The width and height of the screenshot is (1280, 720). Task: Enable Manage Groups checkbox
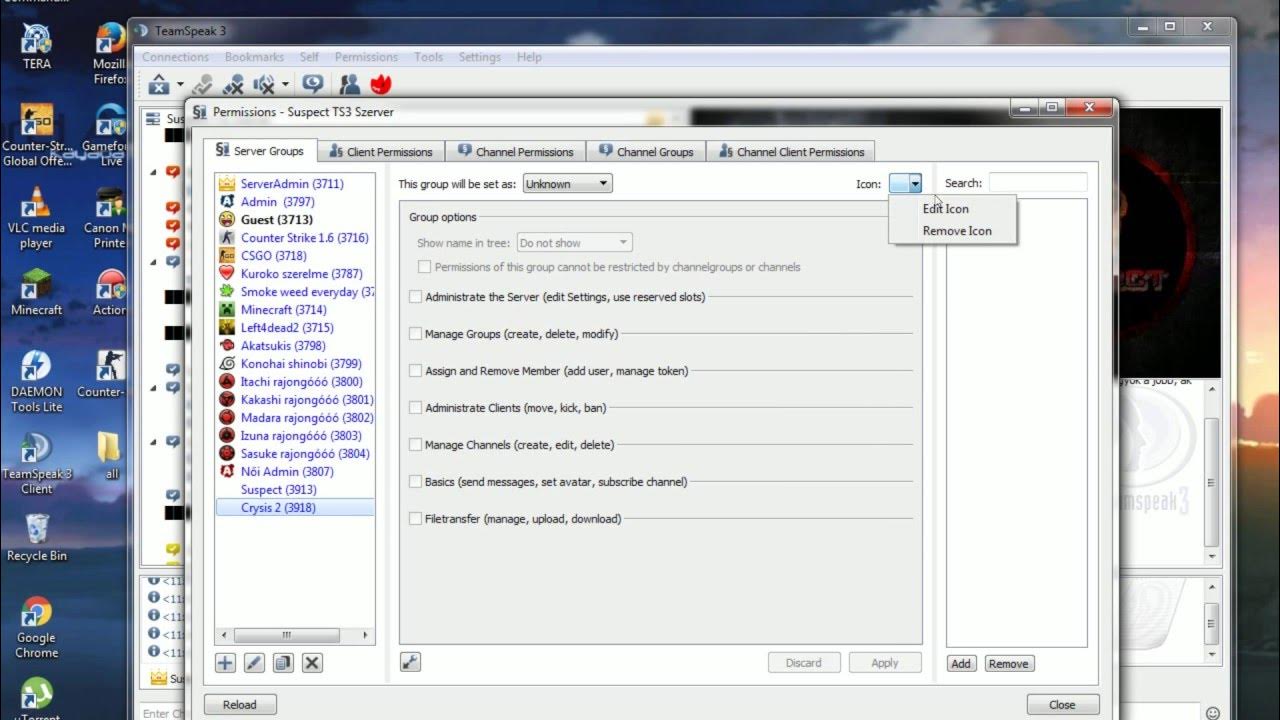pos(416,334)
